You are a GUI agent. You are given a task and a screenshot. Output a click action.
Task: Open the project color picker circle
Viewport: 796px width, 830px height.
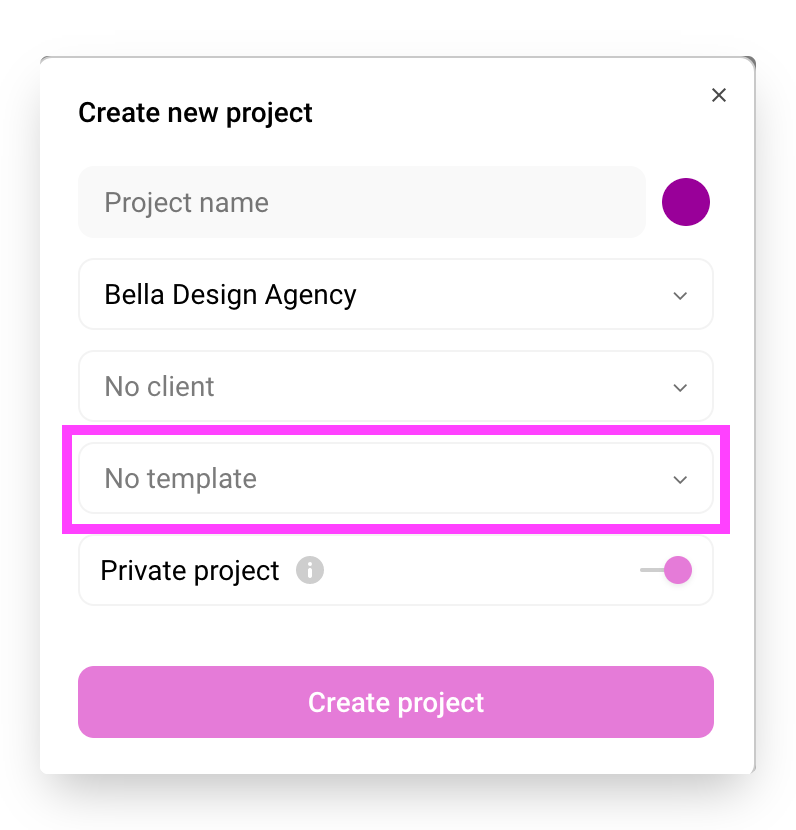pos(686,202)
